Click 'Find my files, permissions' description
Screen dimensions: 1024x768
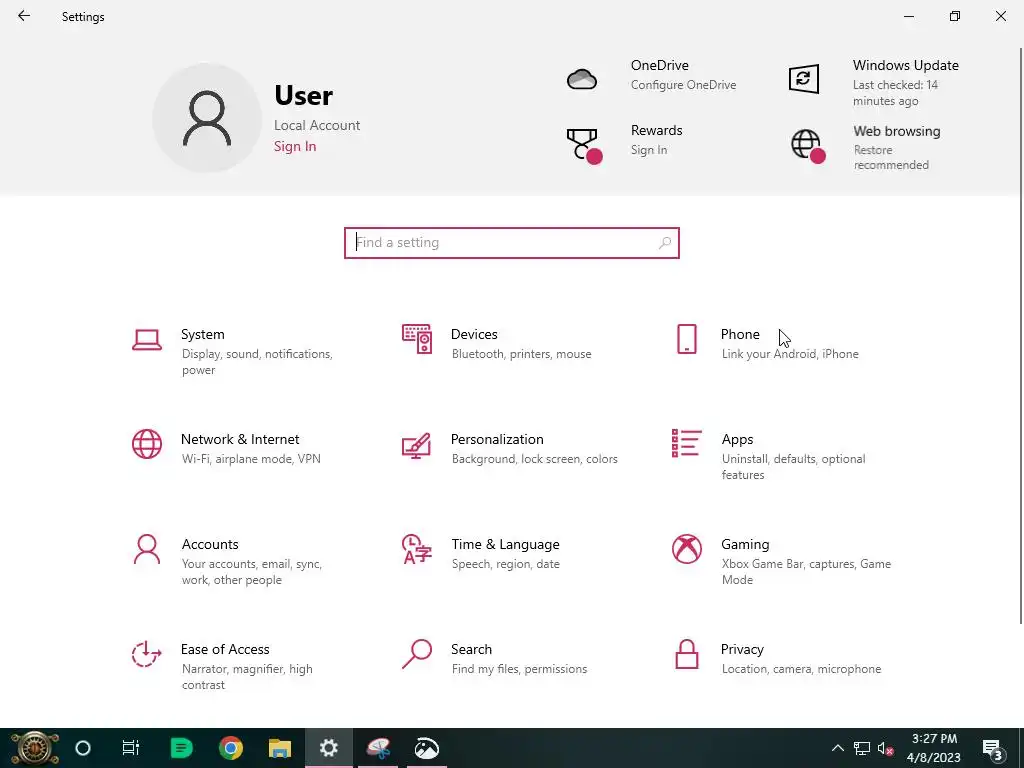[519, 669]
